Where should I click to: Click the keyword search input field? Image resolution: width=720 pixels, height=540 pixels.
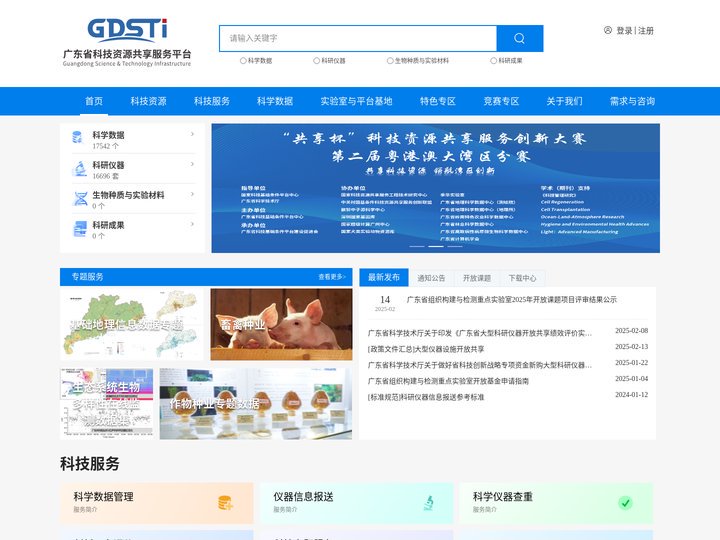point(358,38)
